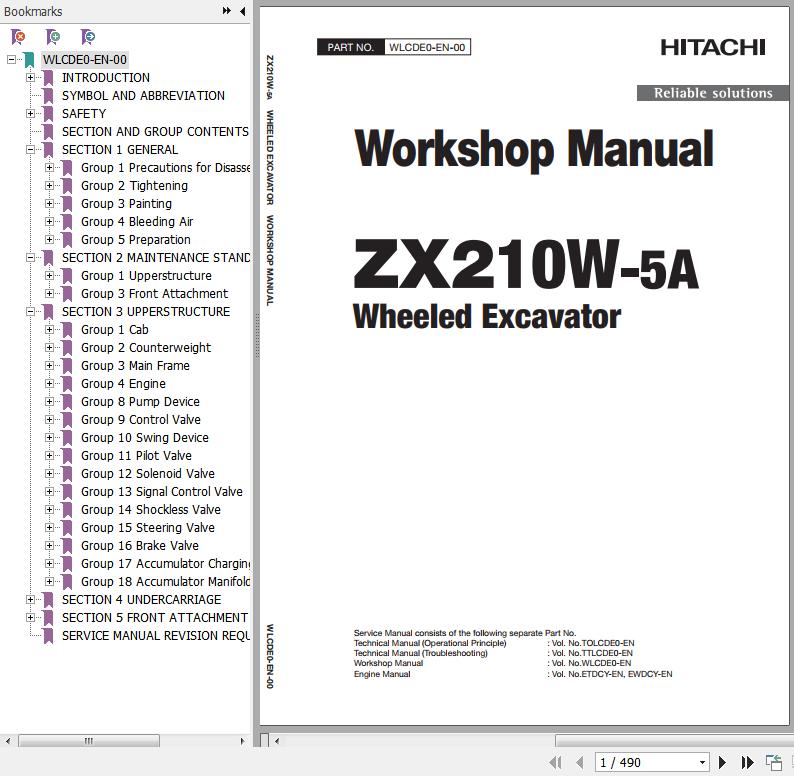Open Group 2 Counterweight bookmark
This screenshot has height=776, width=794.
click(146, 347)
